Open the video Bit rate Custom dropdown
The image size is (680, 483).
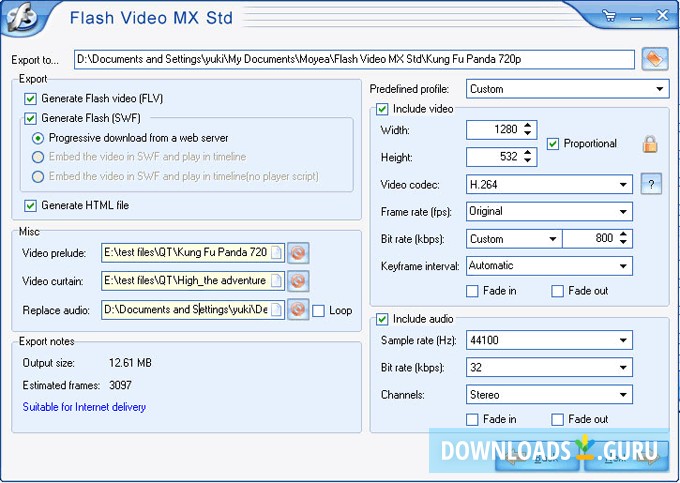coord(514,239)
